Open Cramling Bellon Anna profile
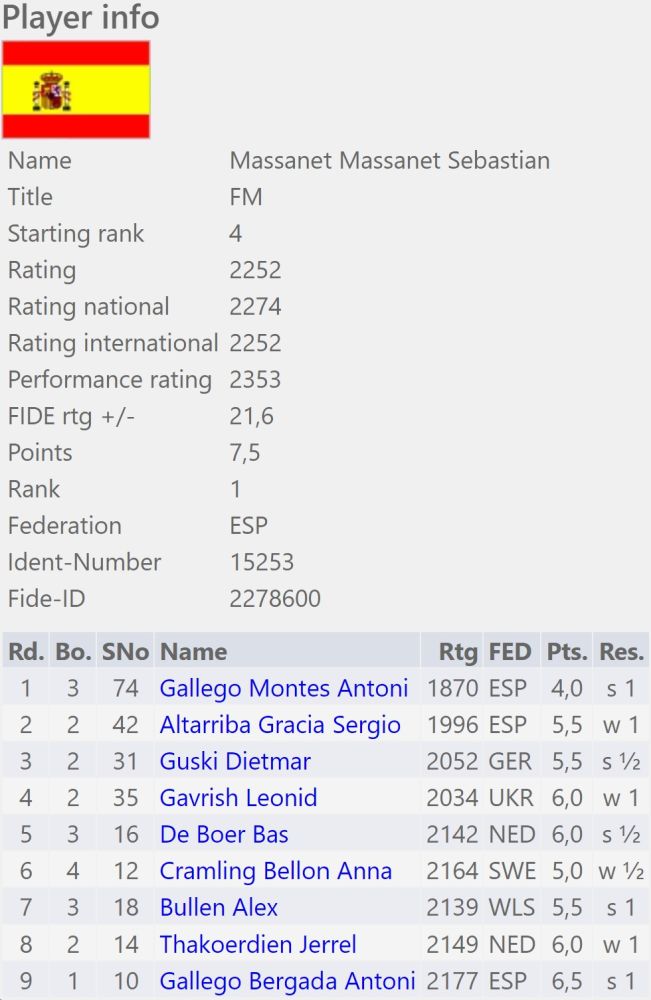Image resolution: width=651 pixels, height=1000 pixels. (276, 871)
